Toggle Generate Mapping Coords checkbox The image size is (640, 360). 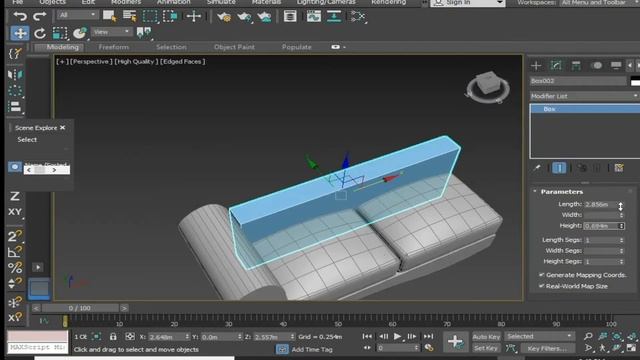click(541, 275)
